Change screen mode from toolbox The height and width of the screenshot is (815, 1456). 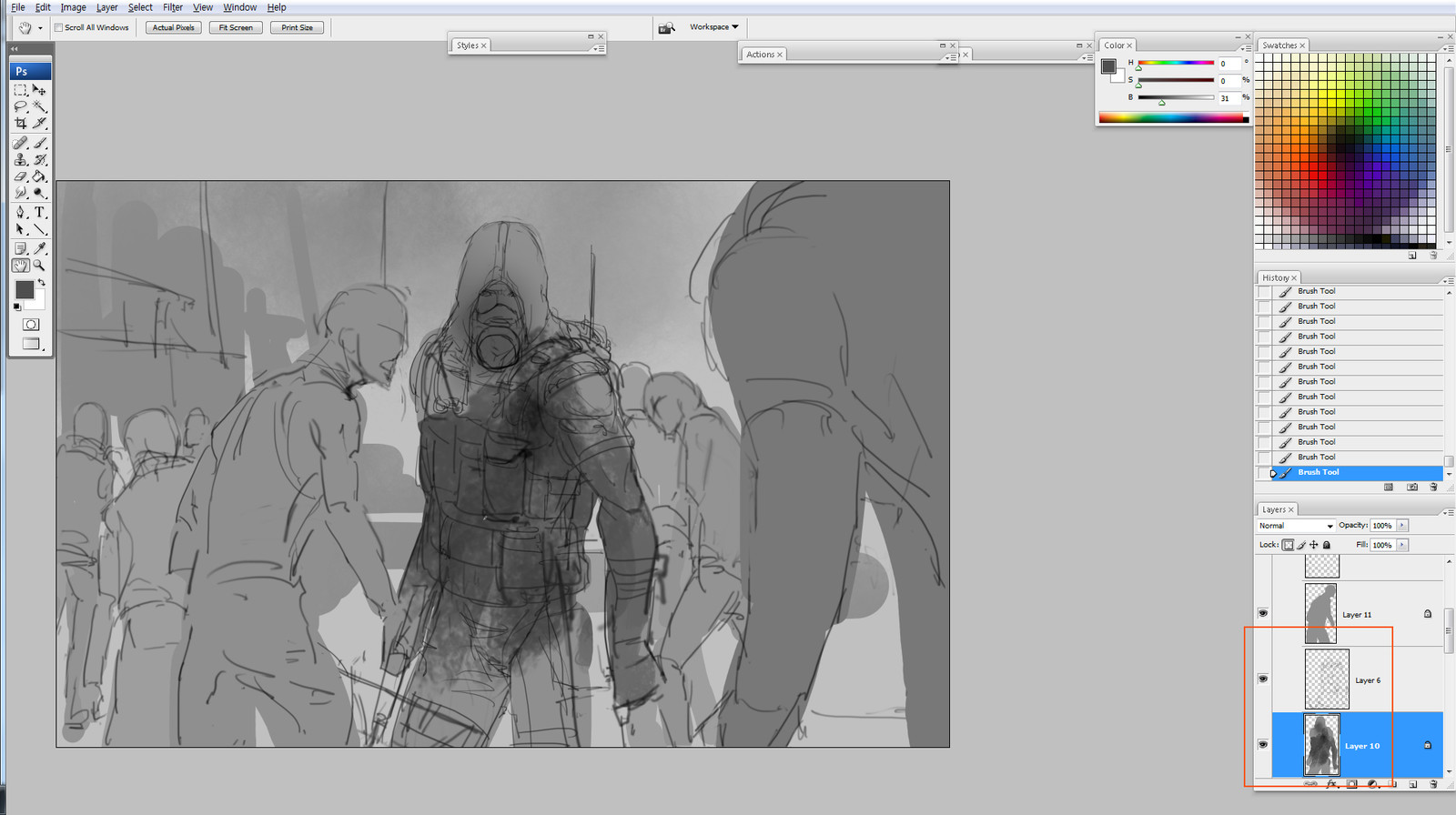point(31,344)
